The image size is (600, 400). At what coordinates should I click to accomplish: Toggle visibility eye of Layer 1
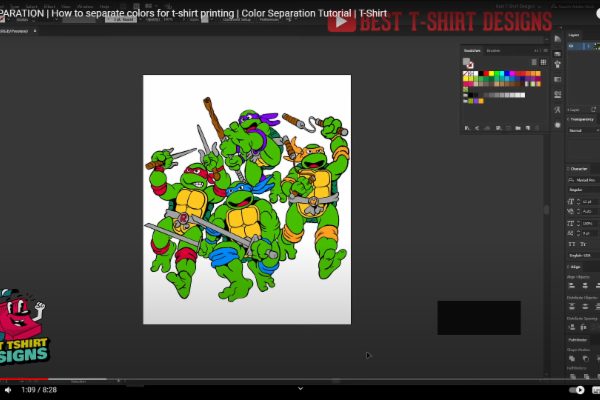[x=570, y=47]
